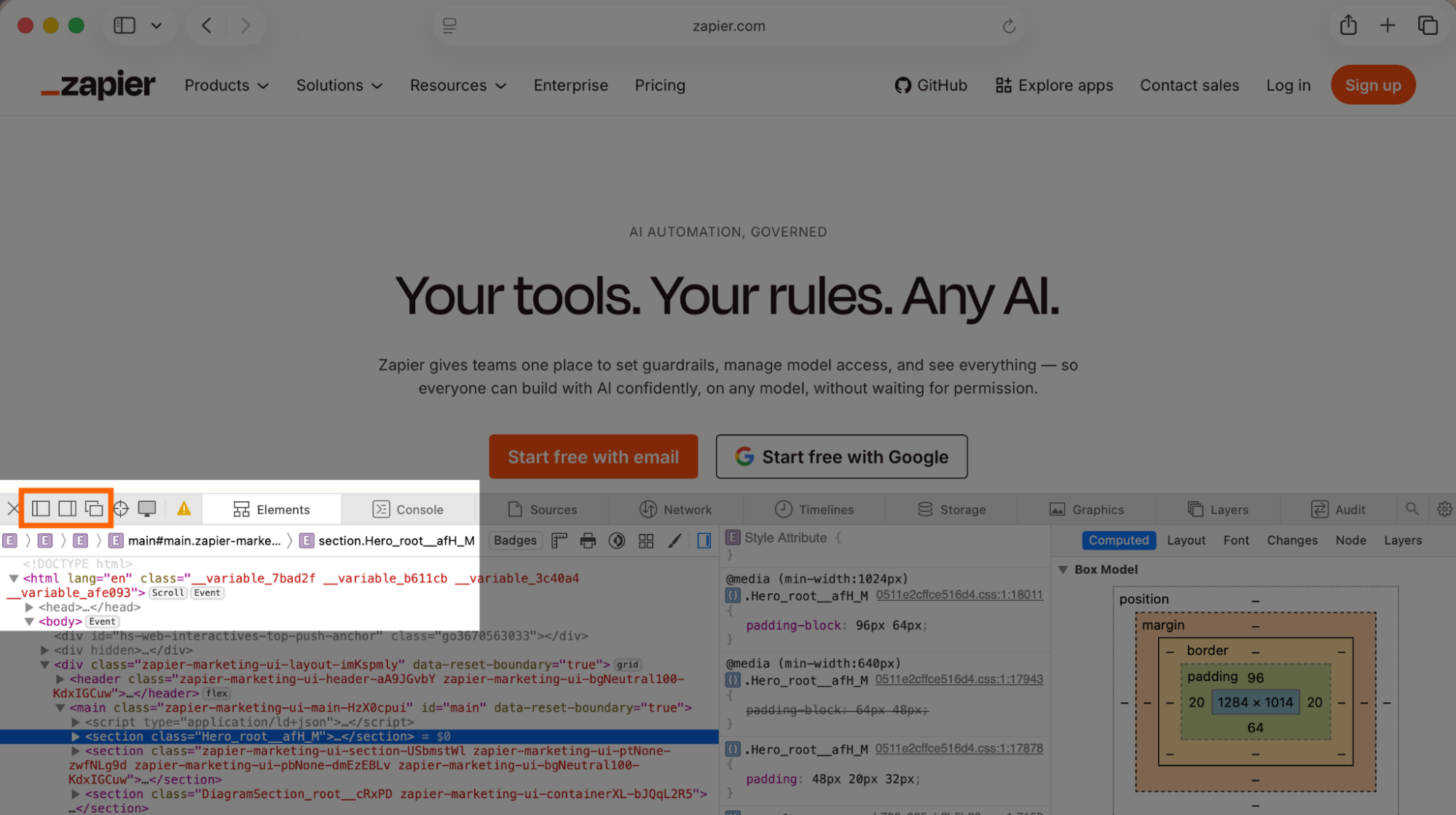Open the Products dropdown menu
Screen dimensions: 1456x815
[227, 85]
